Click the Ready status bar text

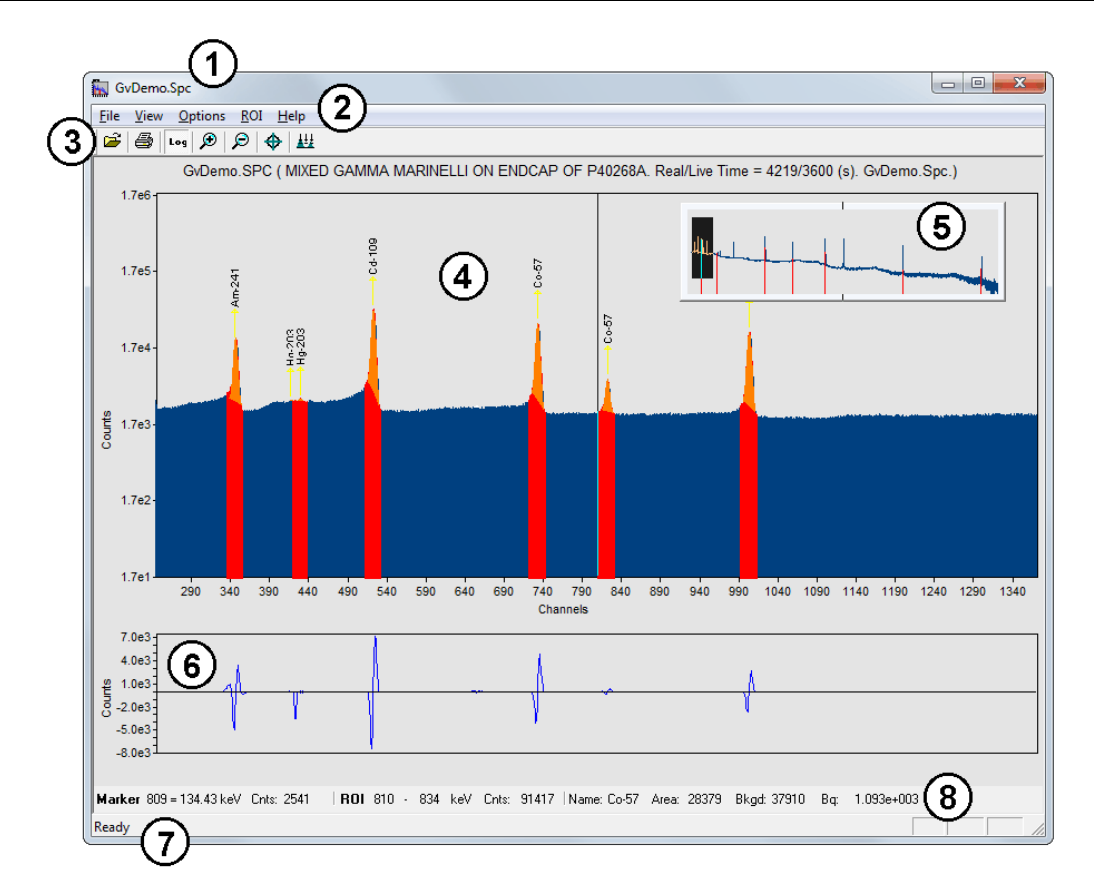coord(112,827)
